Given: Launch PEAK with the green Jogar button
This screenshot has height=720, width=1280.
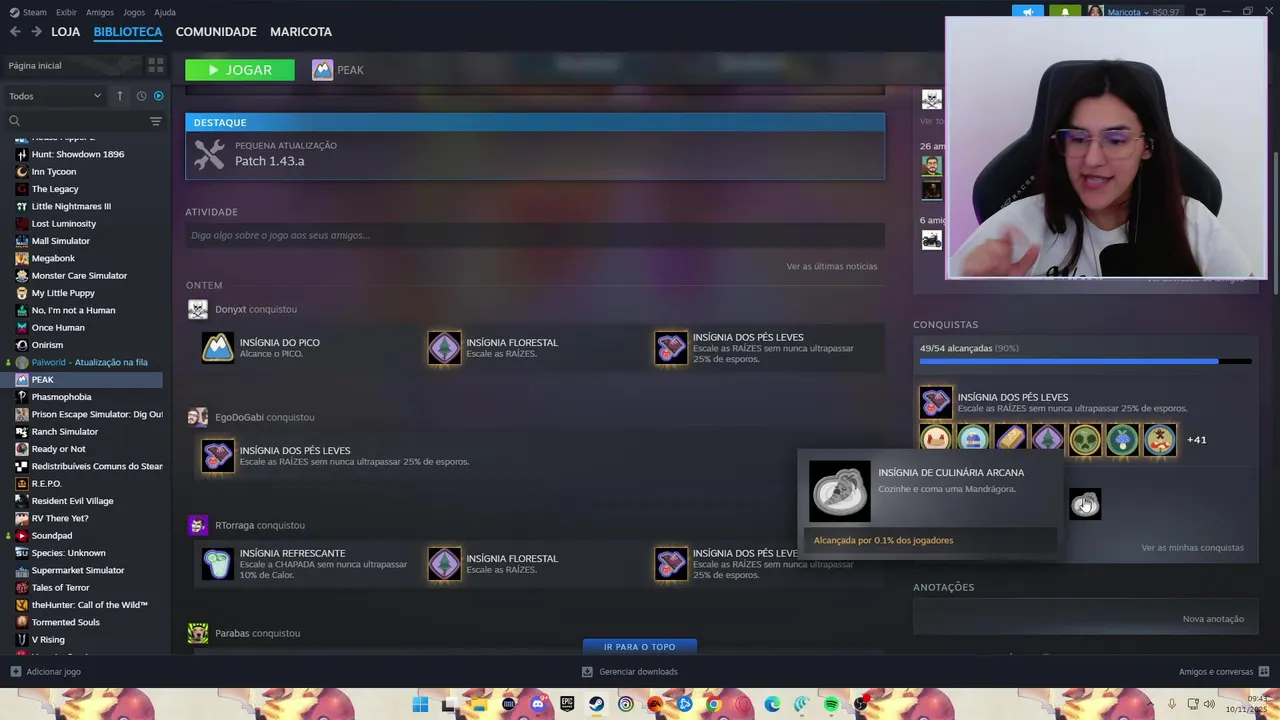Looking at the screenshot, I should [240, 70].
